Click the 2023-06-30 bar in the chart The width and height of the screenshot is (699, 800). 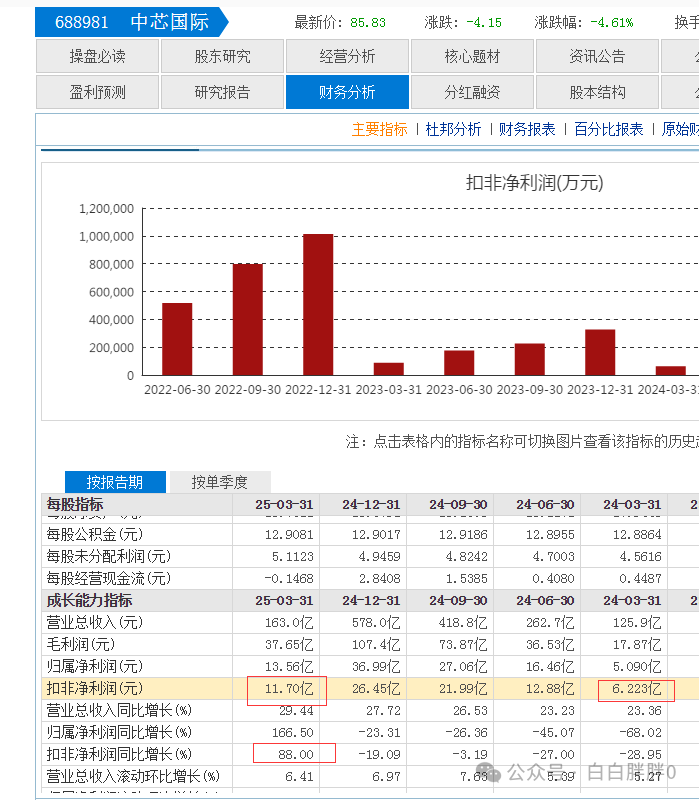coord(459,363)
